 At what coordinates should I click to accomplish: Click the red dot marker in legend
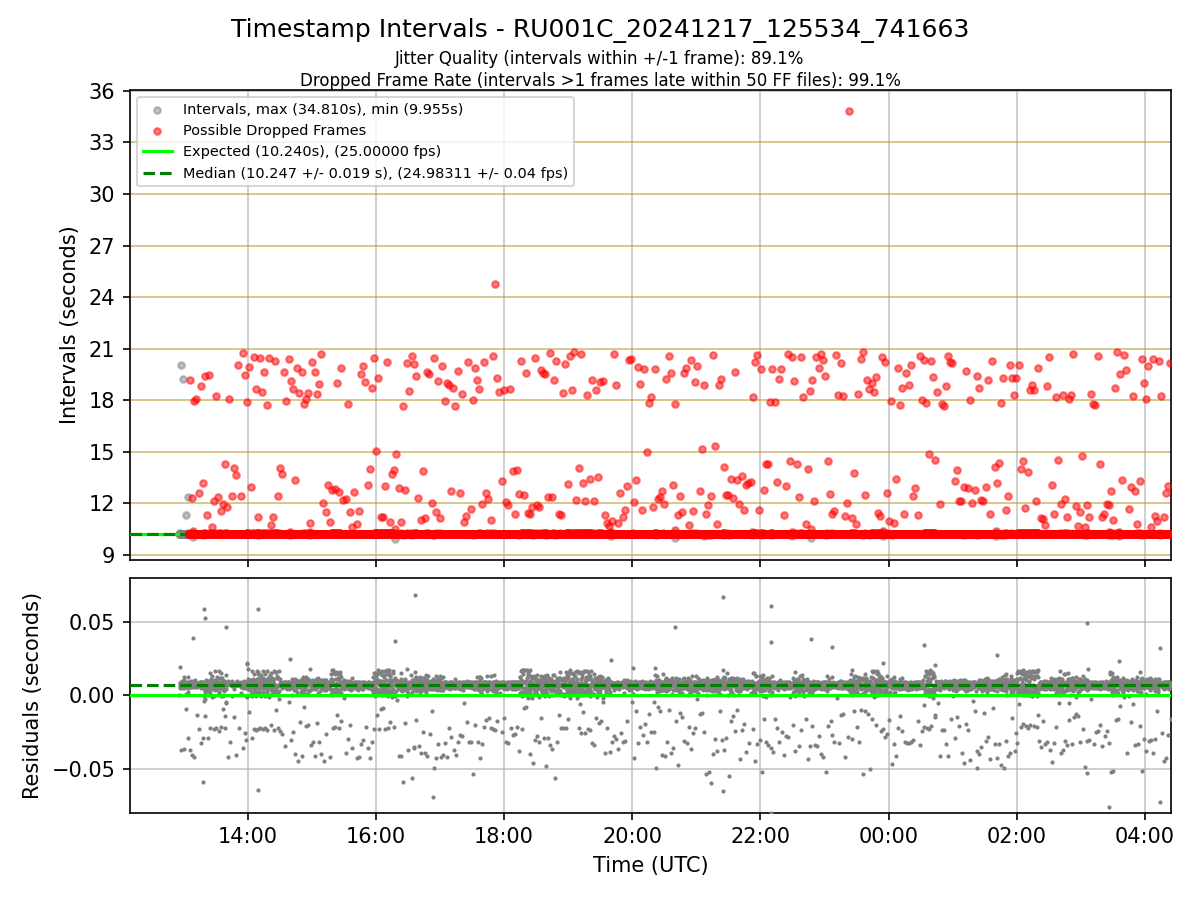coord(159,130)
